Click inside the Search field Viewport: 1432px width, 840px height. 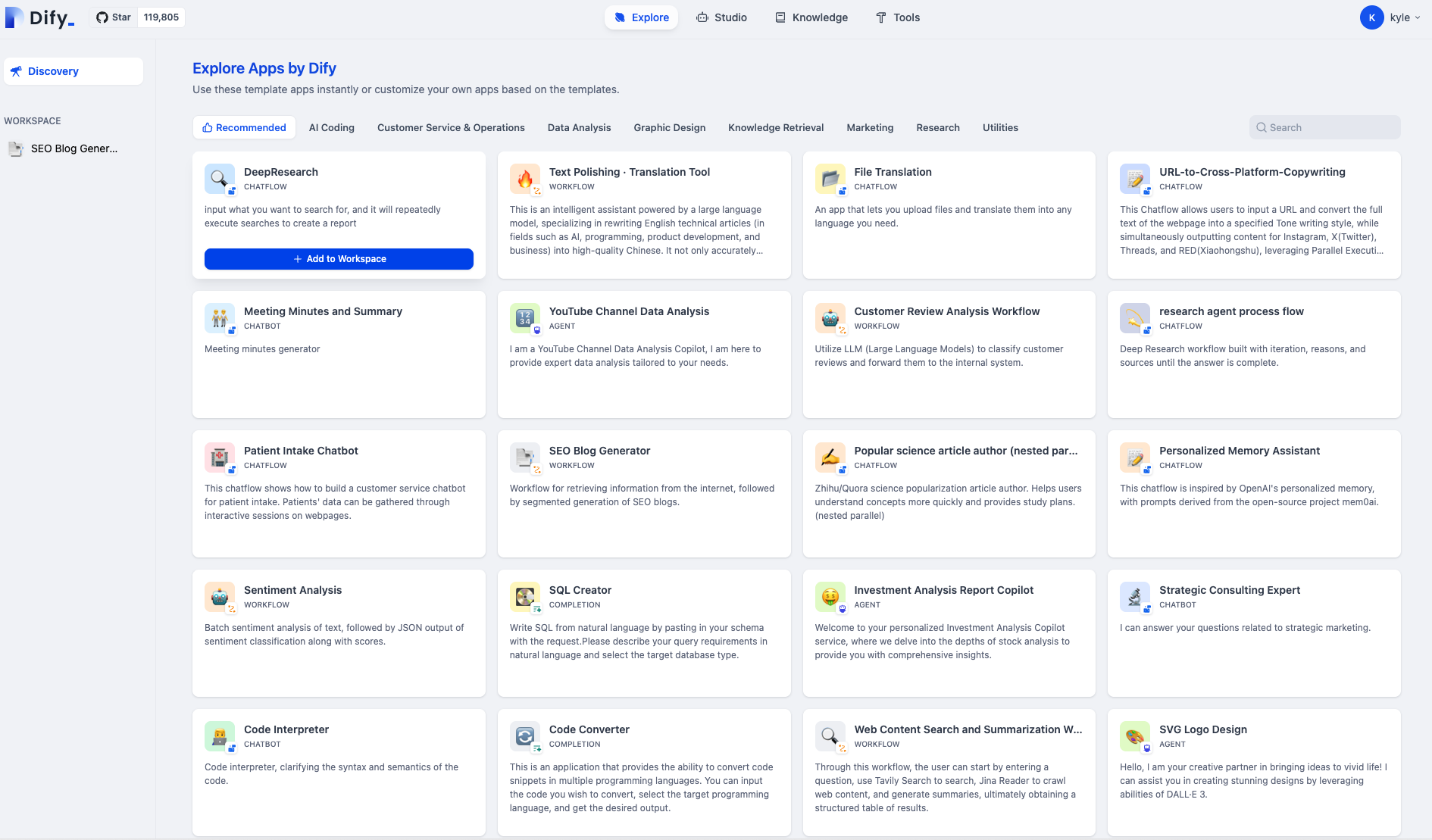(1324, 127)
